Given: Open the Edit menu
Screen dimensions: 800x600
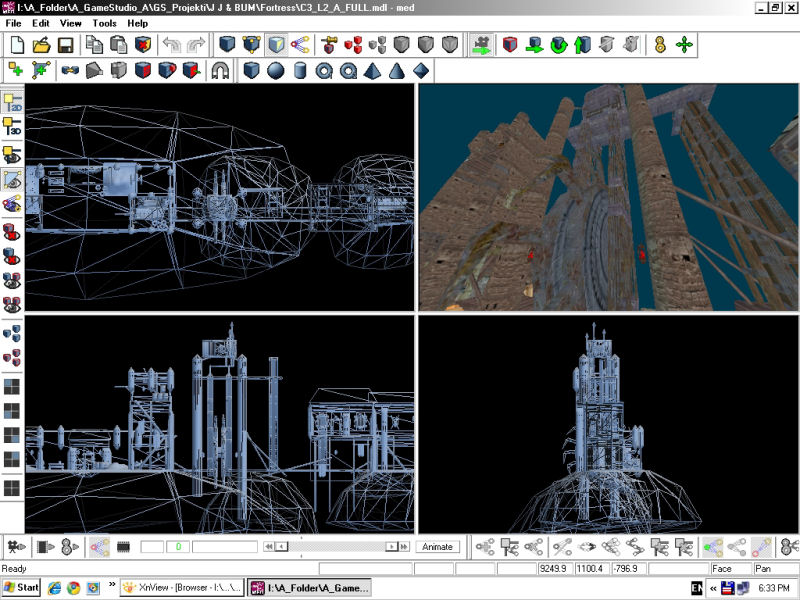Looking at the screenshot, I should [41, 23].
